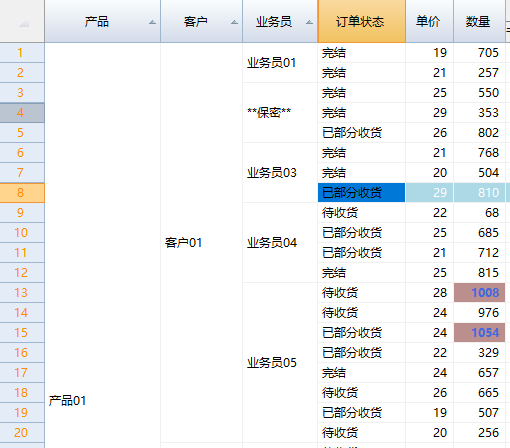Select row header number 8
The width and height of the screenshot is (510, 448).
coord(22,193)
